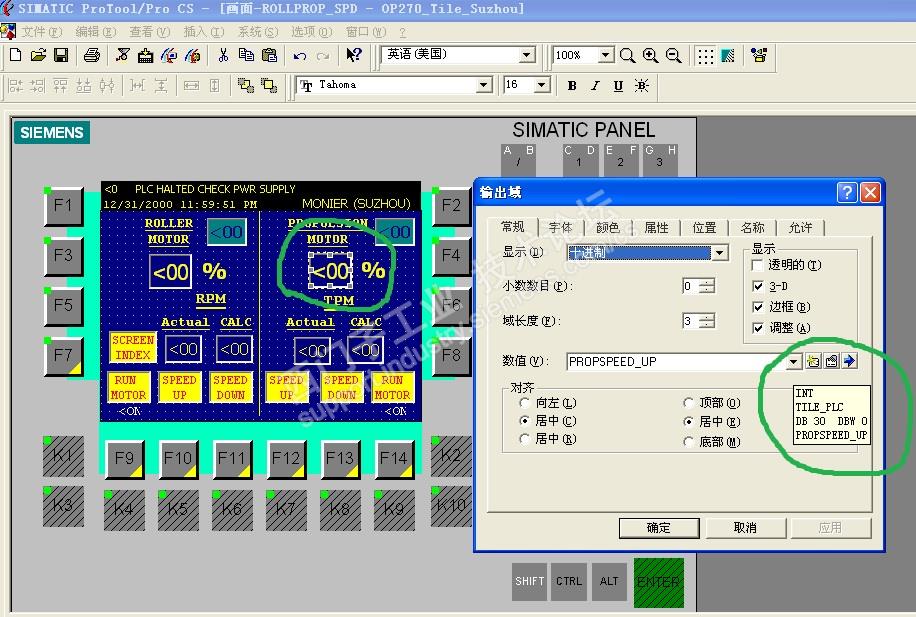
Task: Click the flashing text effect icon
Action: click(x=641, y=86)
